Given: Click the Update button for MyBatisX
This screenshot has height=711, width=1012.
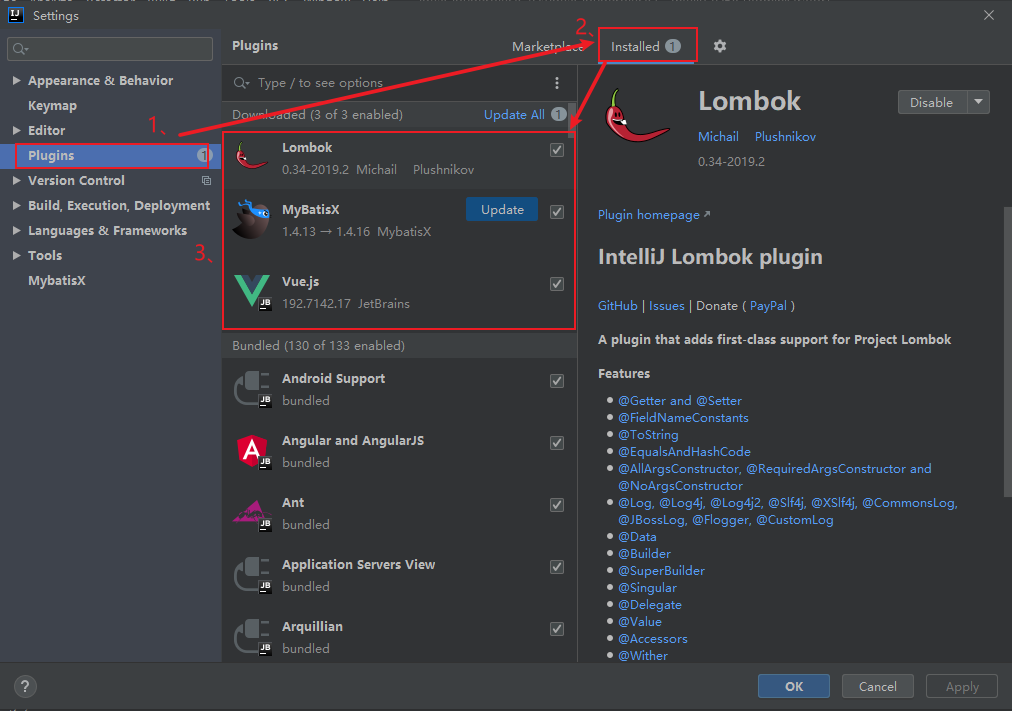Looking at the screenshot, I should point(502,209).
